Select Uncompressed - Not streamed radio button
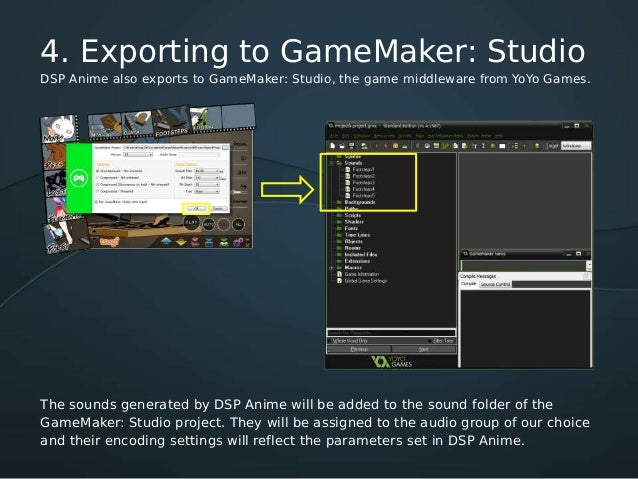 point(97,171)
